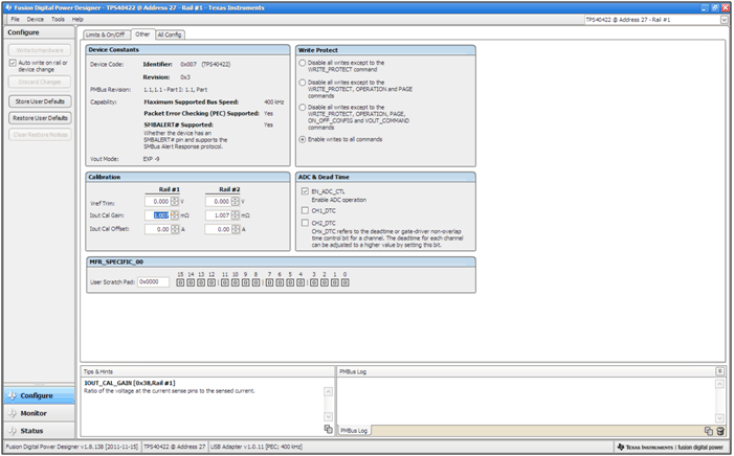Switch to Limits & On/Off tab
The width and height of the screenshot is (734, 456).
click(x=106, y=35)
